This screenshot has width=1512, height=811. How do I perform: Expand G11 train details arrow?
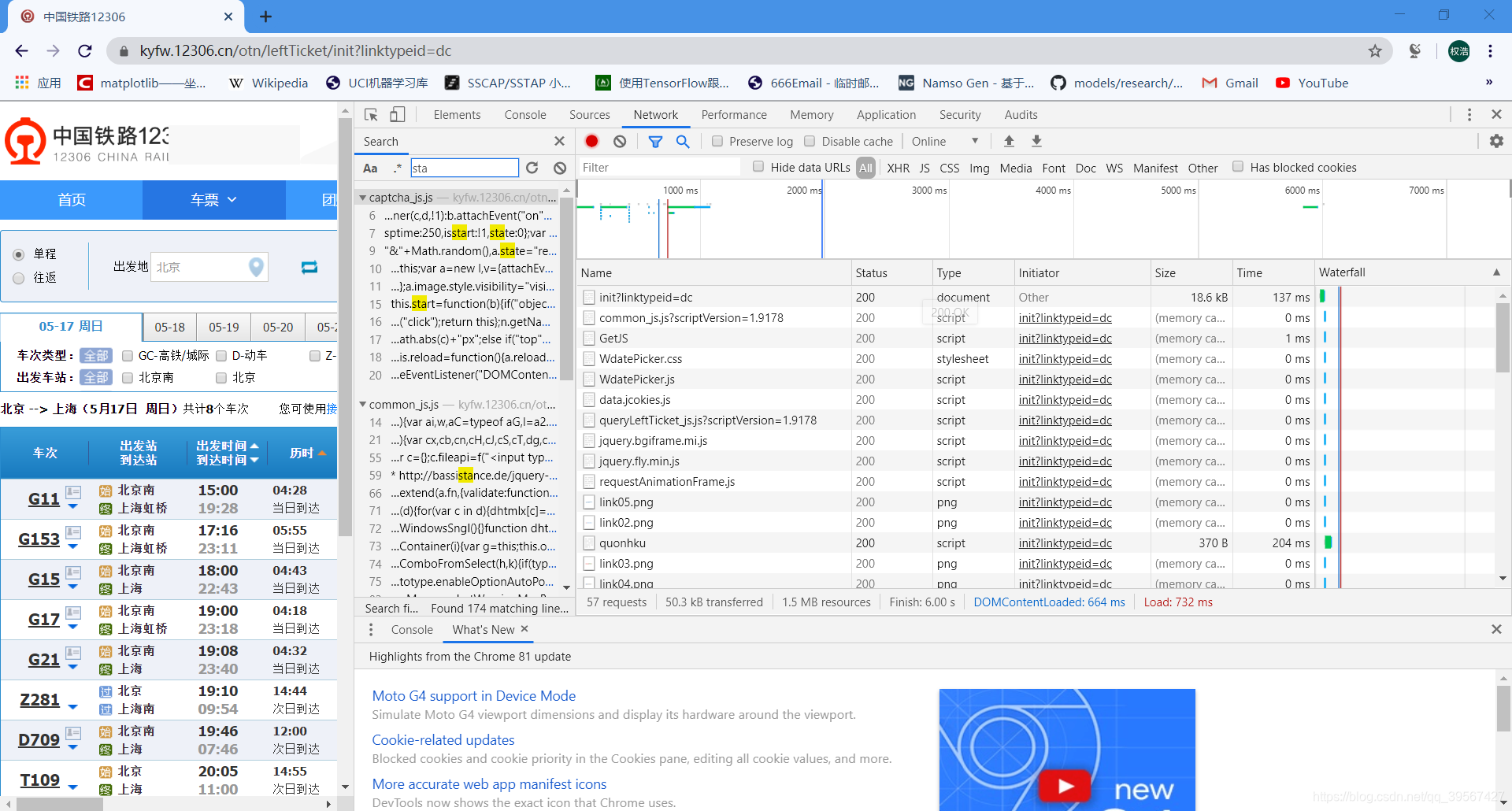pos(73,507)
